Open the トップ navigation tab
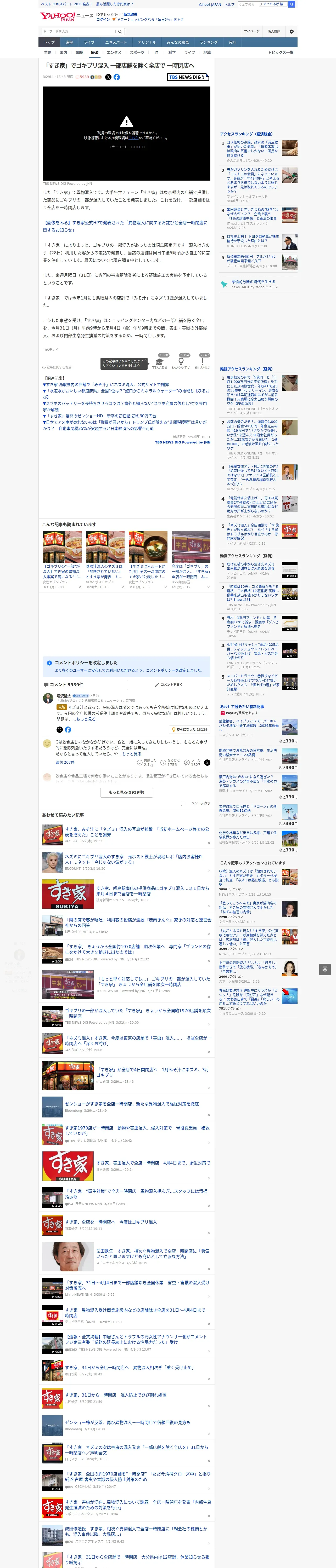This screenshot has height=1568, width=336. coord(49,43)
